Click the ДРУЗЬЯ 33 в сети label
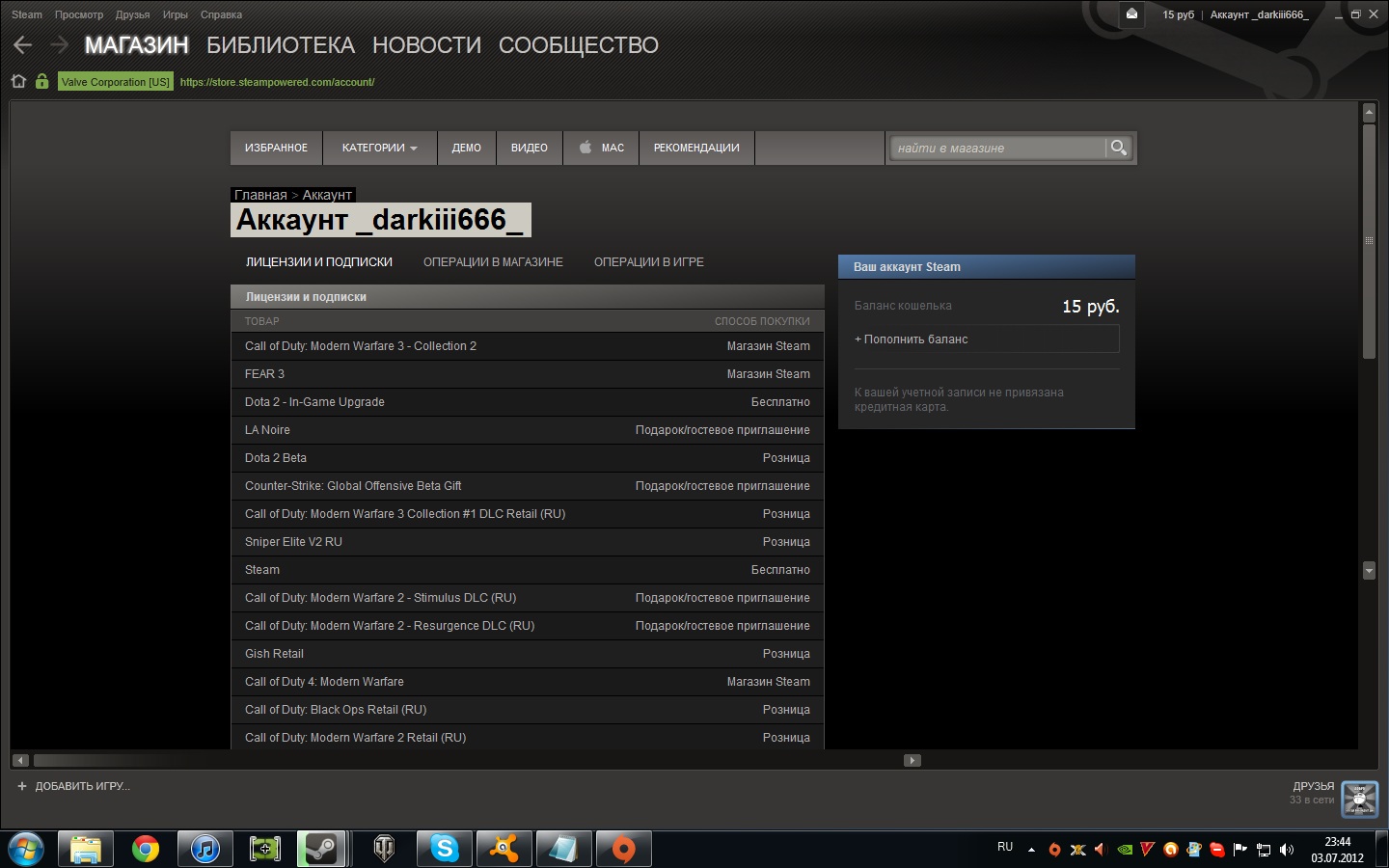 [1312, 793]
